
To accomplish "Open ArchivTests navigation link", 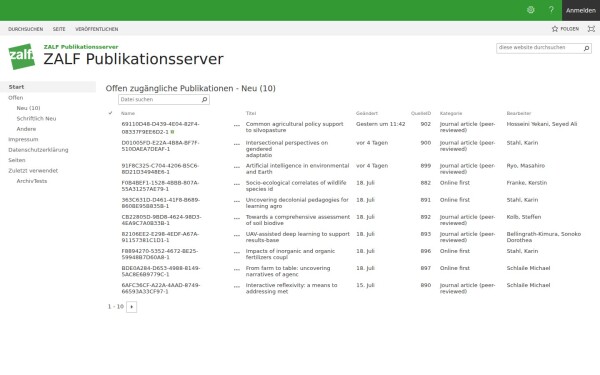I will 32,181.
